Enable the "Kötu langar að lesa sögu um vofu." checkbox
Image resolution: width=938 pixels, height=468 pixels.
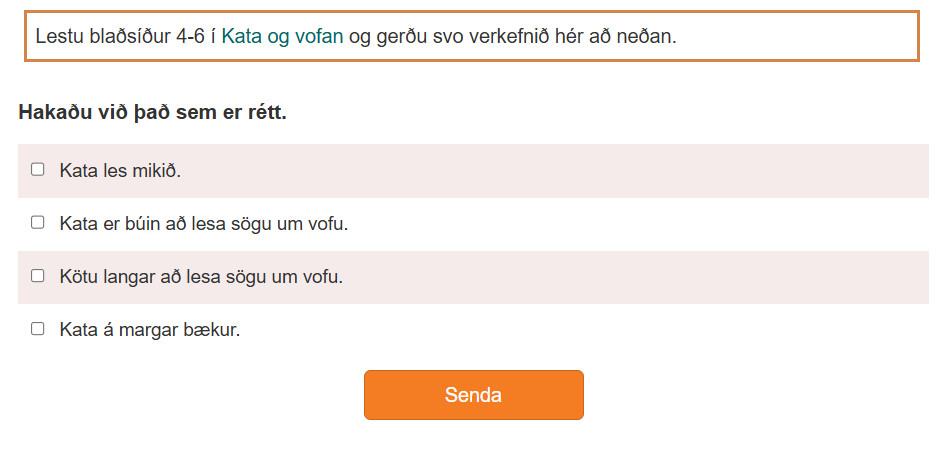point(38,276)
